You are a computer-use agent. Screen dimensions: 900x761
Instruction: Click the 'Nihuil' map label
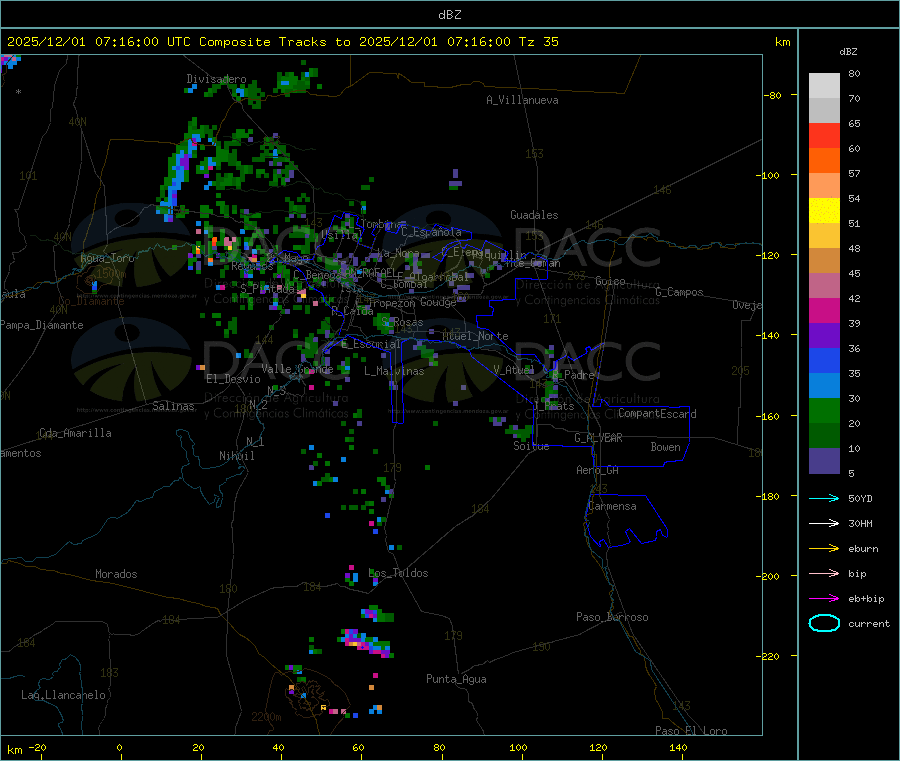pyautogui.click(x=236, y=456)
